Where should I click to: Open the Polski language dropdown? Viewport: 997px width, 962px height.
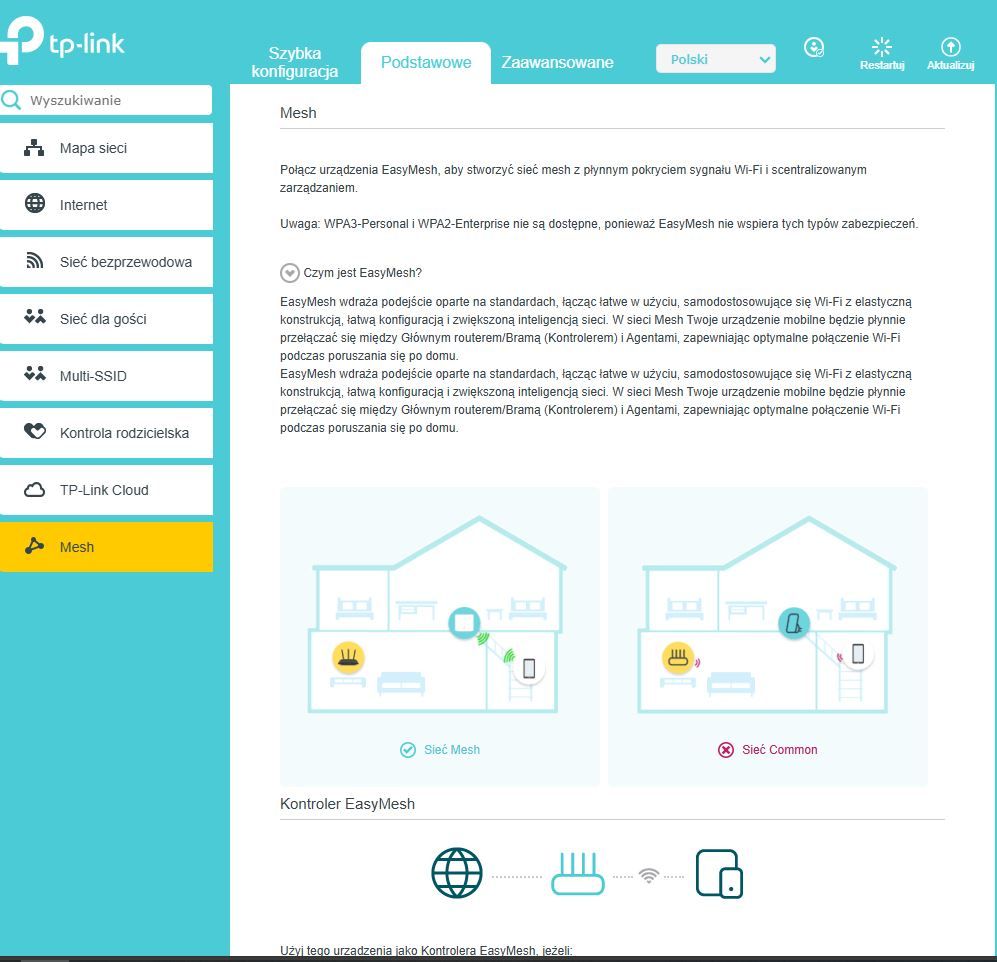pyautogui.click(x=715, y=59)
